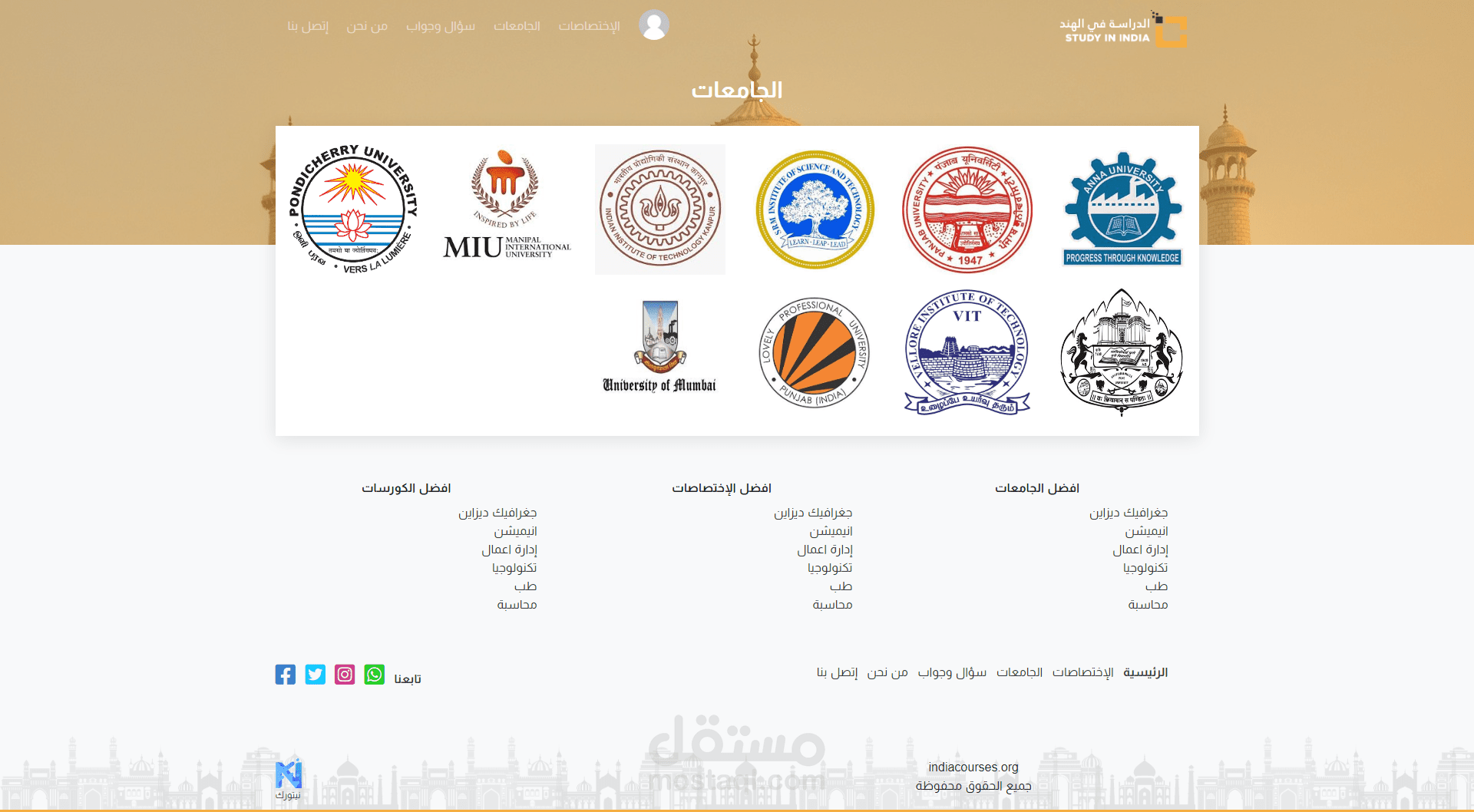This screenshot has height=812, width=1474.
Task: Click سؤال وجواب in the footer menu
Action: pos(952,672)
